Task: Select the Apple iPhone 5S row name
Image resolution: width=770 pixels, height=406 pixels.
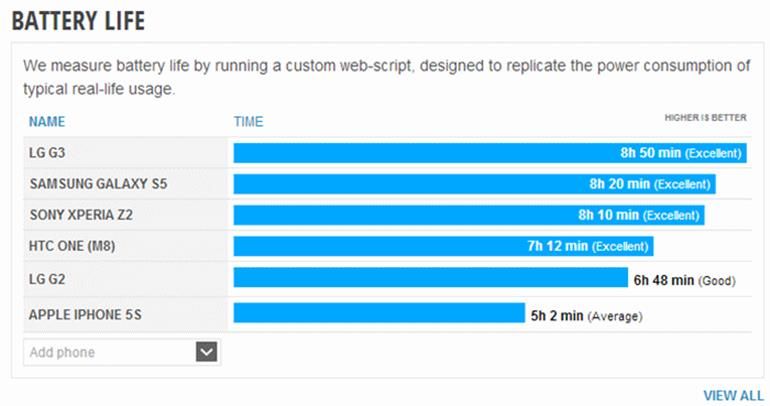Action: (x=85, y=315)
